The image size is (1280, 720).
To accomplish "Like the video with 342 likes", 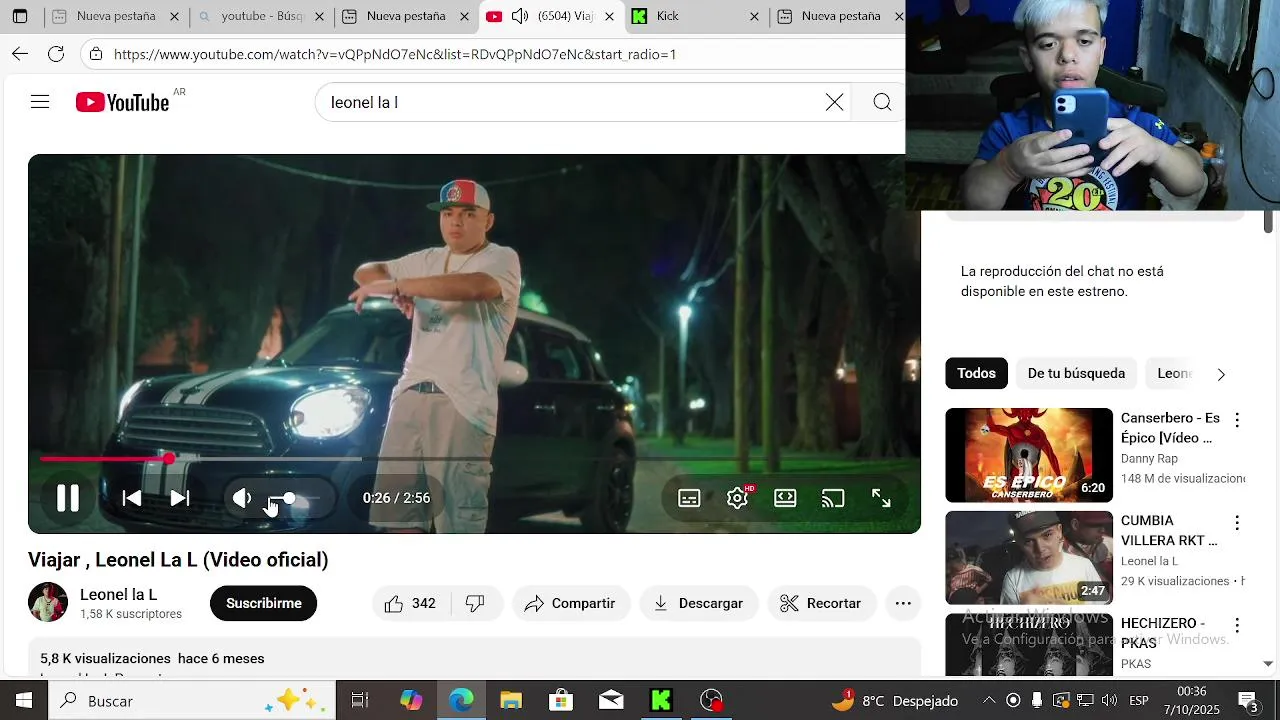I will 410,603.
